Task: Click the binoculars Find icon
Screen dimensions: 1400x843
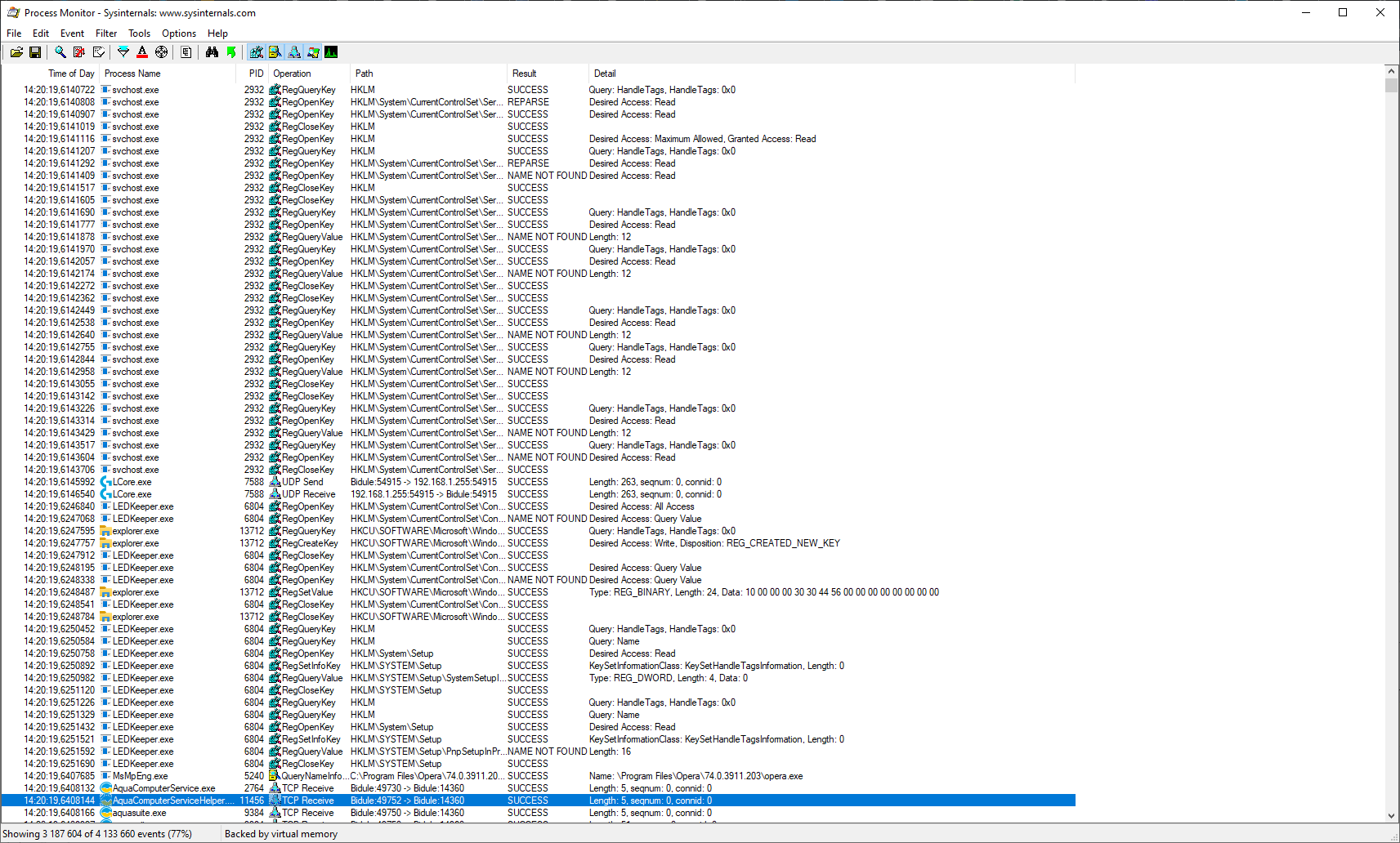Action: pyautogui.click(x=212, y=52)
